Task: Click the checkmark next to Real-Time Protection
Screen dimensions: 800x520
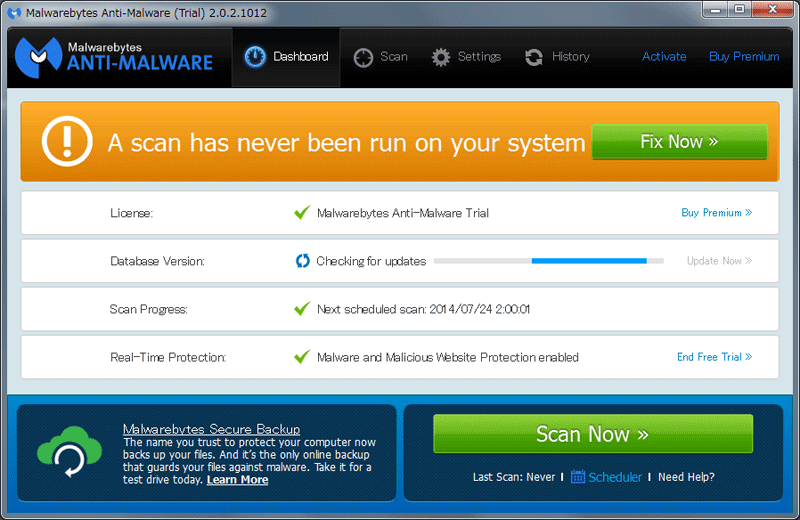Action: (x=302, y=356)
